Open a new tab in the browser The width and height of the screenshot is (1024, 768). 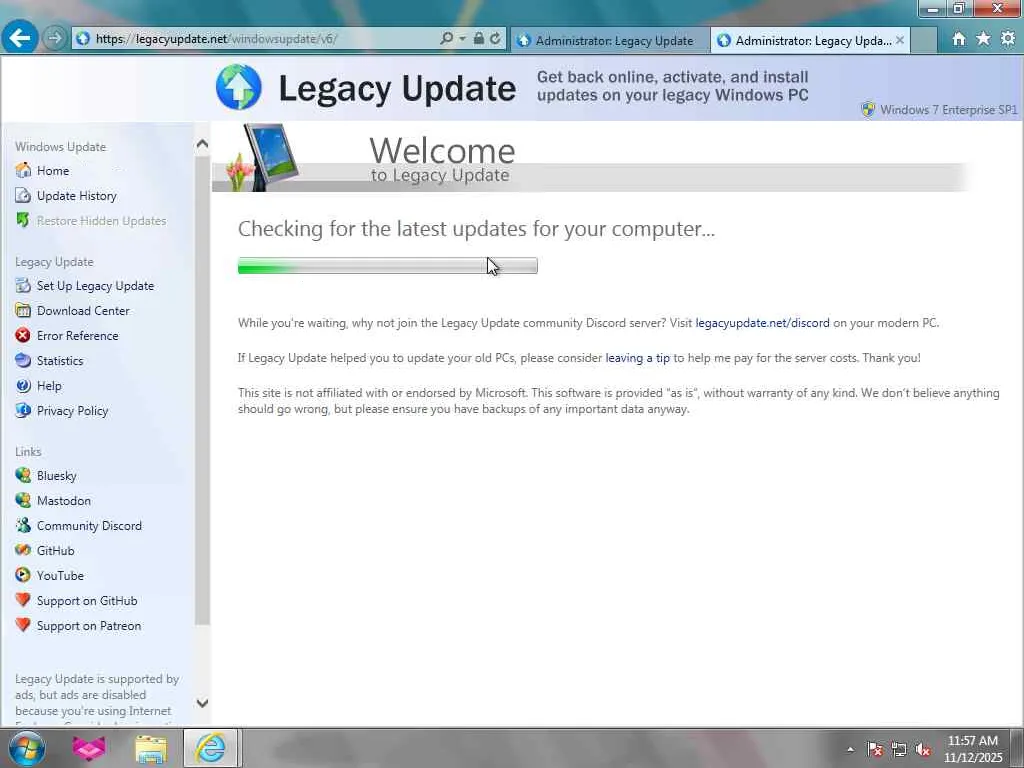pyautogui.click(x=923, y=40)
